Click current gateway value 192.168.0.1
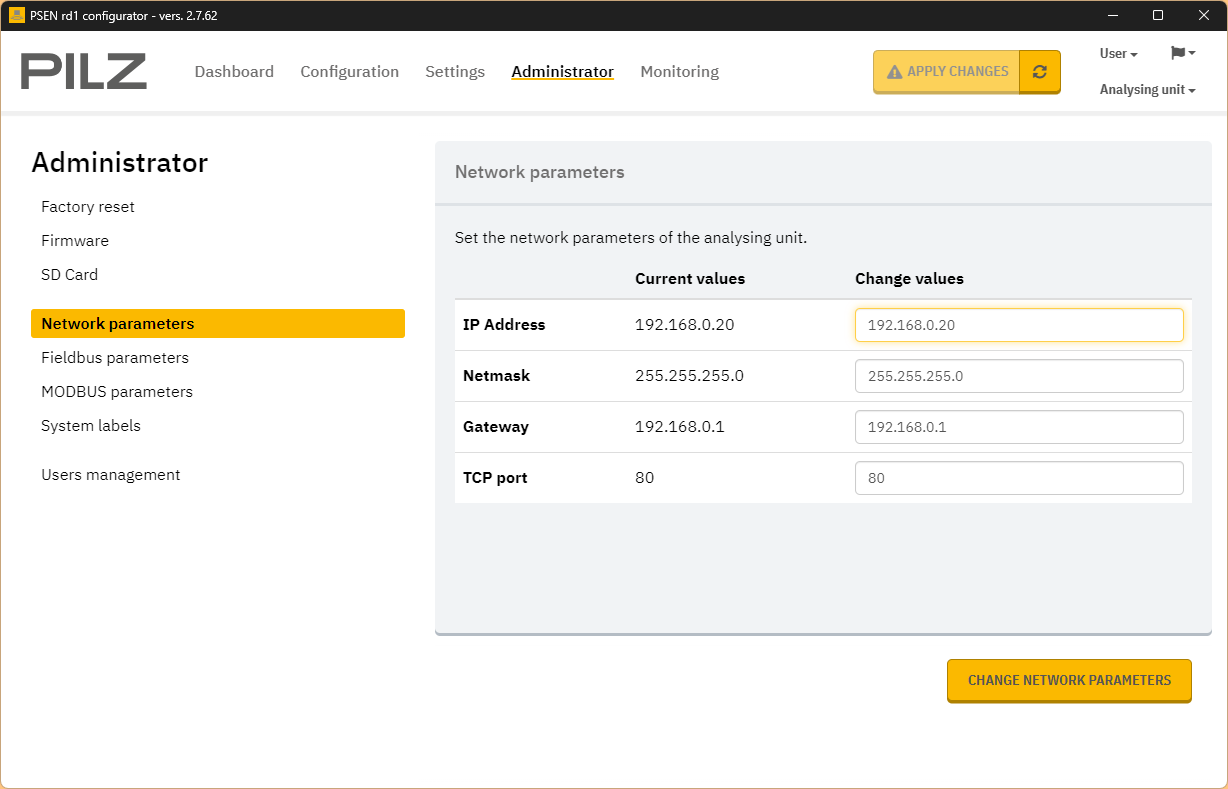The height and width of the screenshot is (789, 1228). point(679,427)
